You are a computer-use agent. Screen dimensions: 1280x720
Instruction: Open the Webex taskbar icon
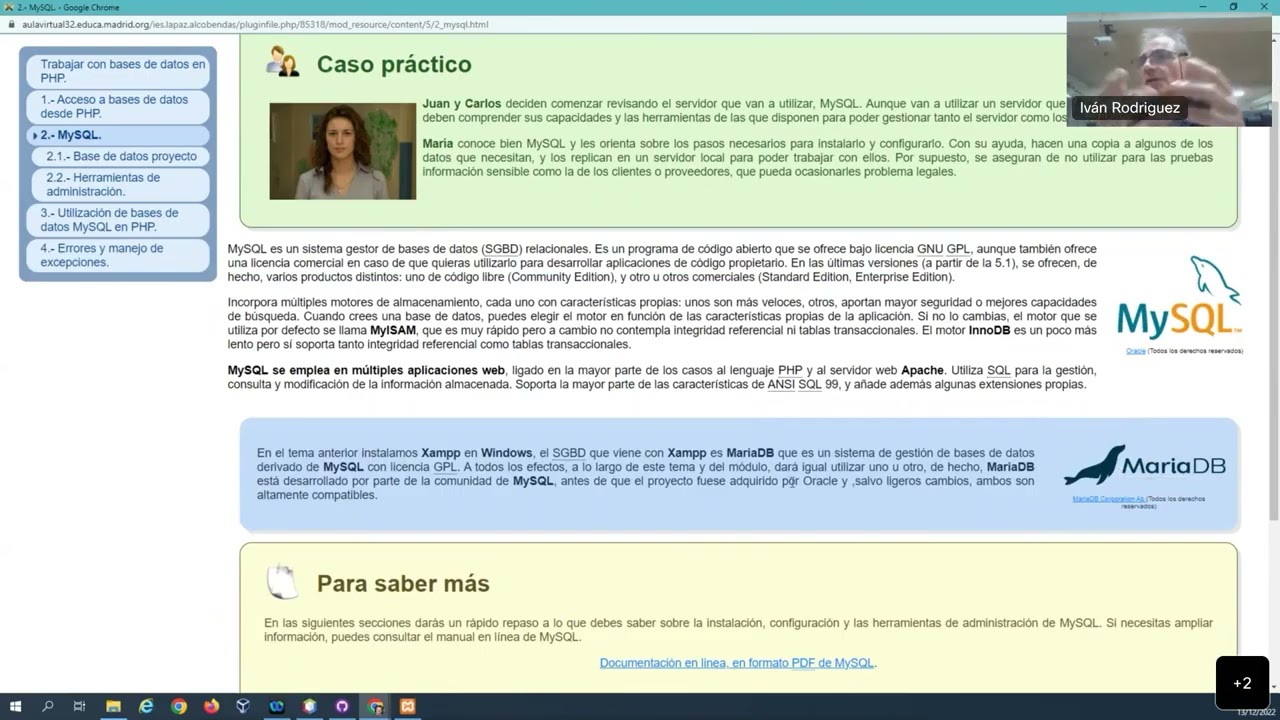point(277,706)
